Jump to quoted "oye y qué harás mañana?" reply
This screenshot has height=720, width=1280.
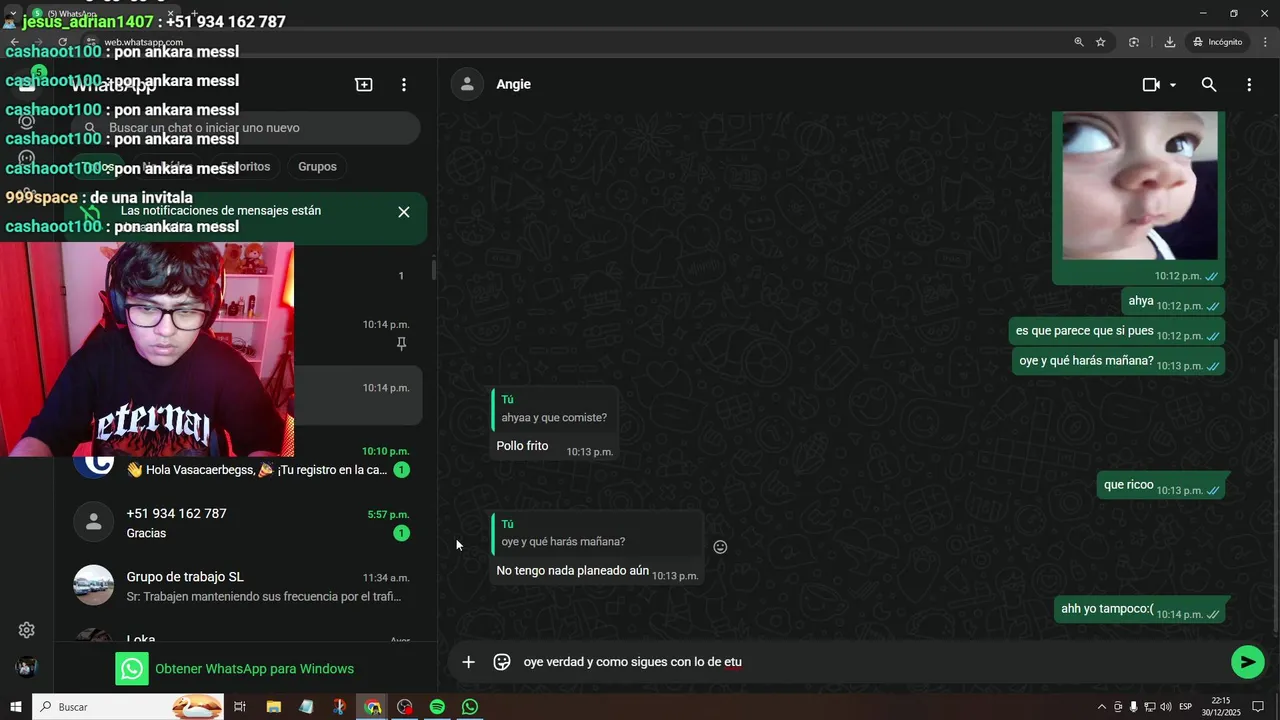(597, 533)
